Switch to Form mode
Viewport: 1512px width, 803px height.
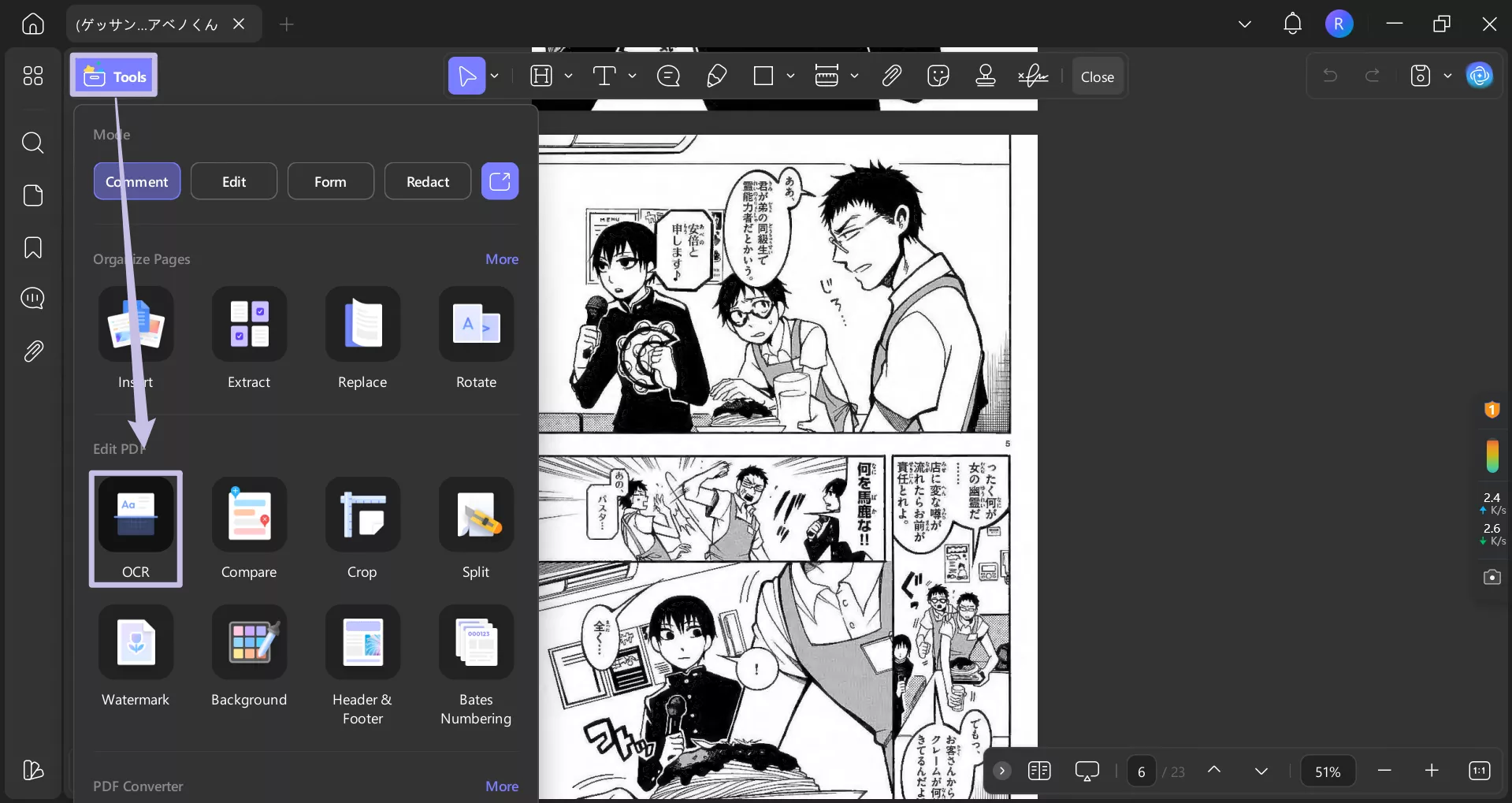(x=330, y=182)
